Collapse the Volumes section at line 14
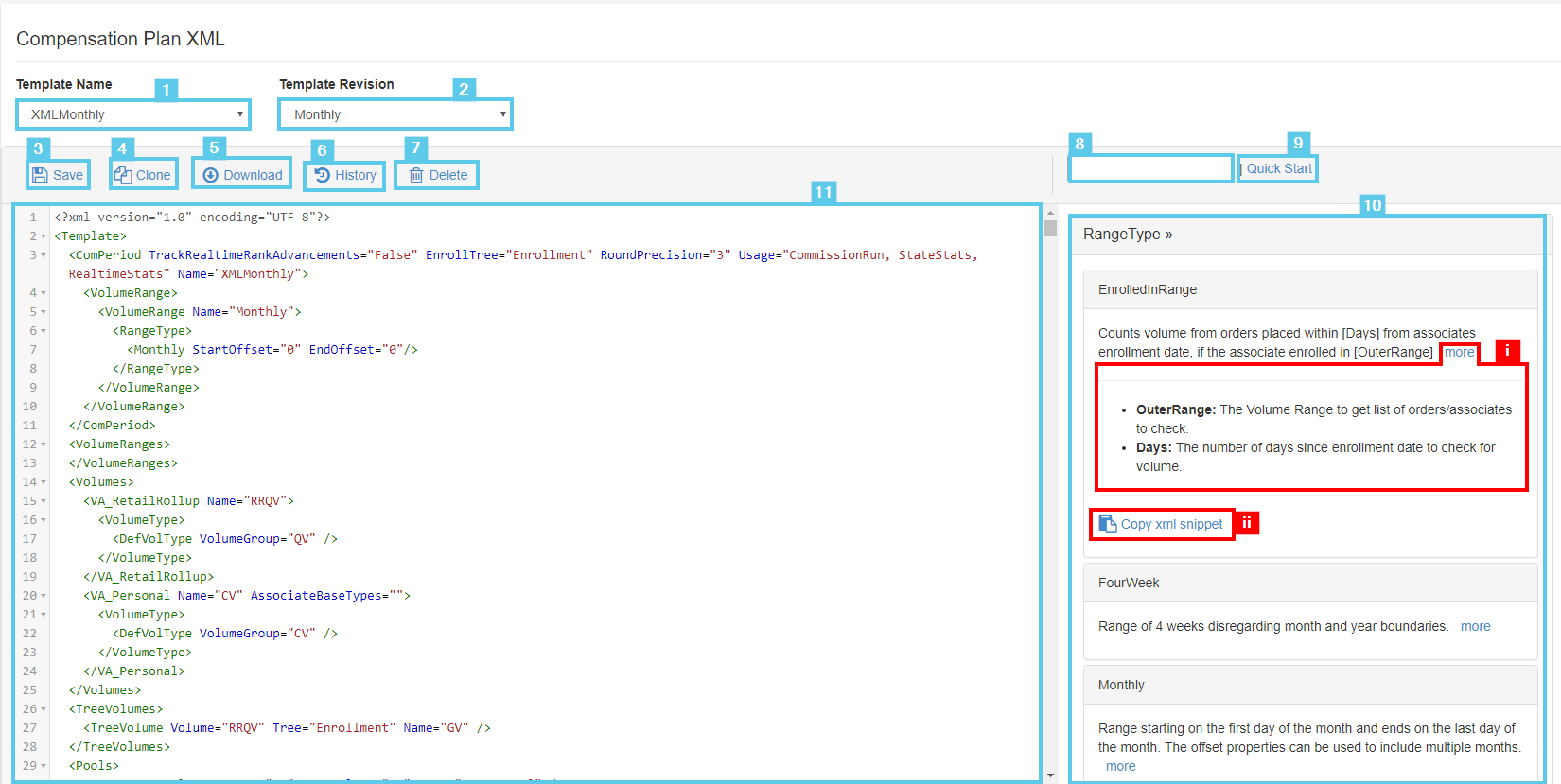The width and height of the screenshot is (1561, 784). 44,482
